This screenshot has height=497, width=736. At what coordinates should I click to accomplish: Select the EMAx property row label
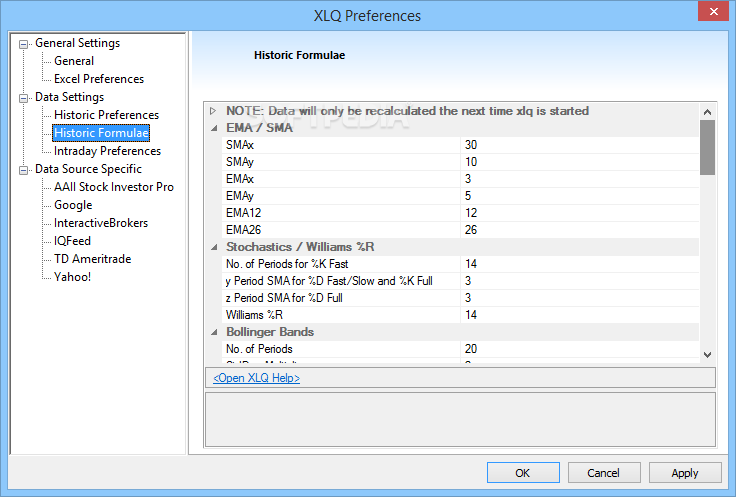point(240,179)
